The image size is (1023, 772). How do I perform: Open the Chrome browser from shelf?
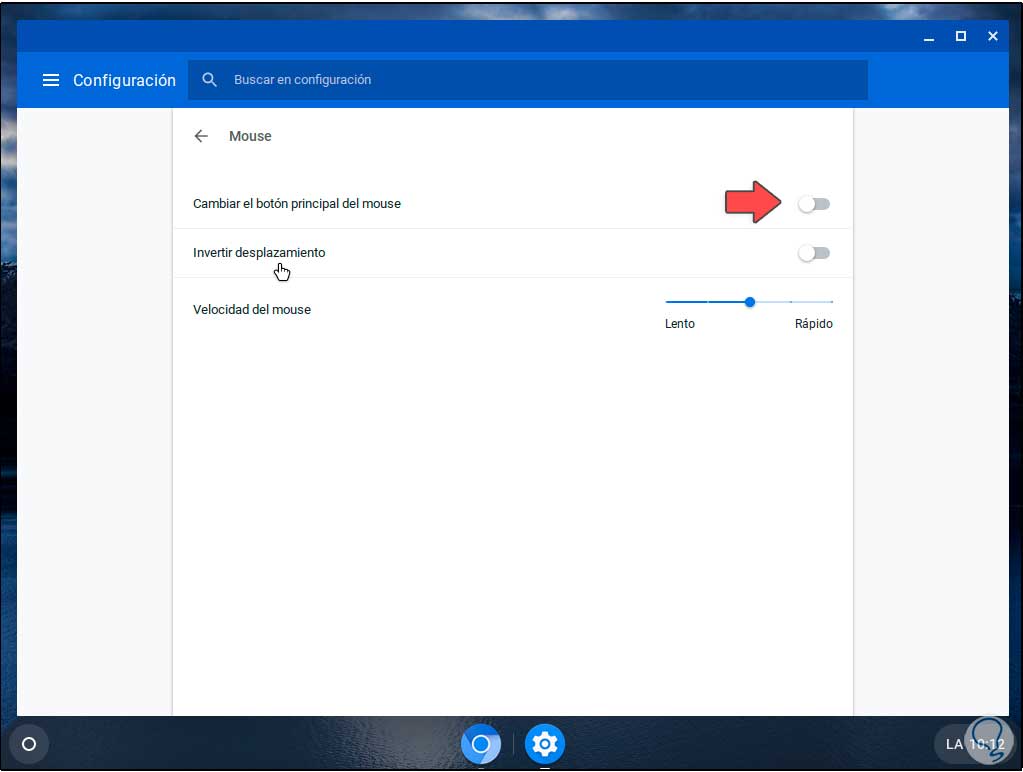481,744
